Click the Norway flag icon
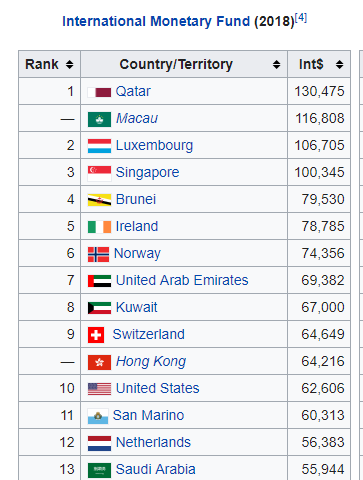 click(98, 254)
